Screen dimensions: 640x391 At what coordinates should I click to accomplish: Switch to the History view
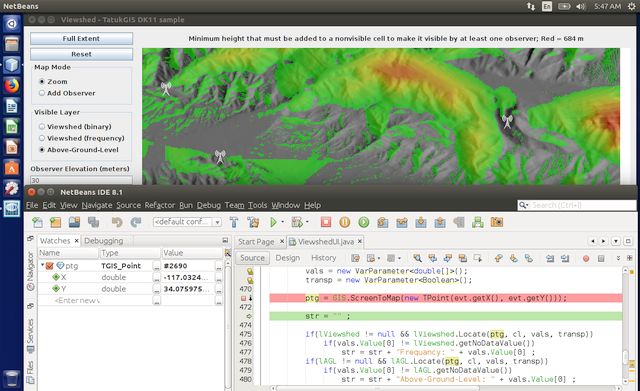click(323, 258)
